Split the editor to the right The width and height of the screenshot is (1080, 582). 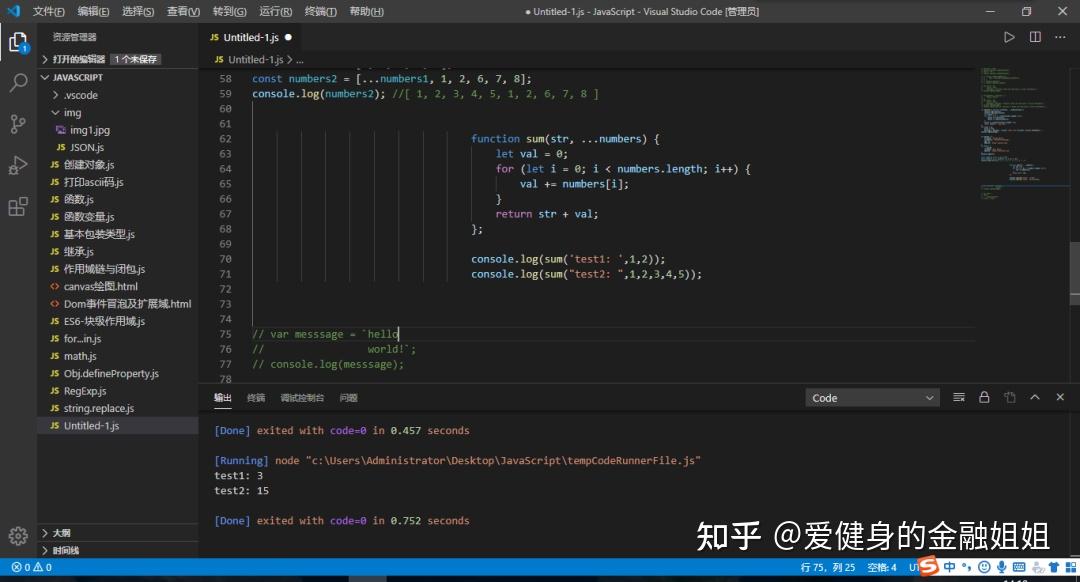coord(1035,37)
